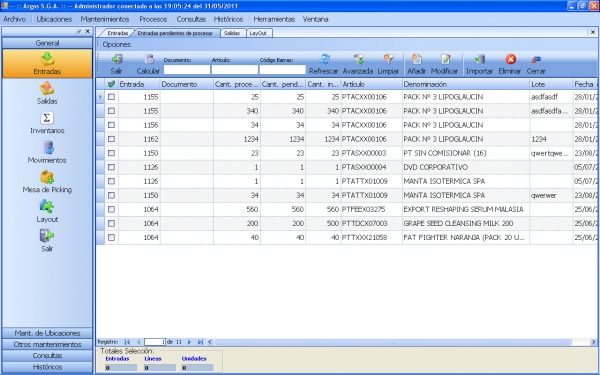Refresh list with Refrescar

[324, 64]
